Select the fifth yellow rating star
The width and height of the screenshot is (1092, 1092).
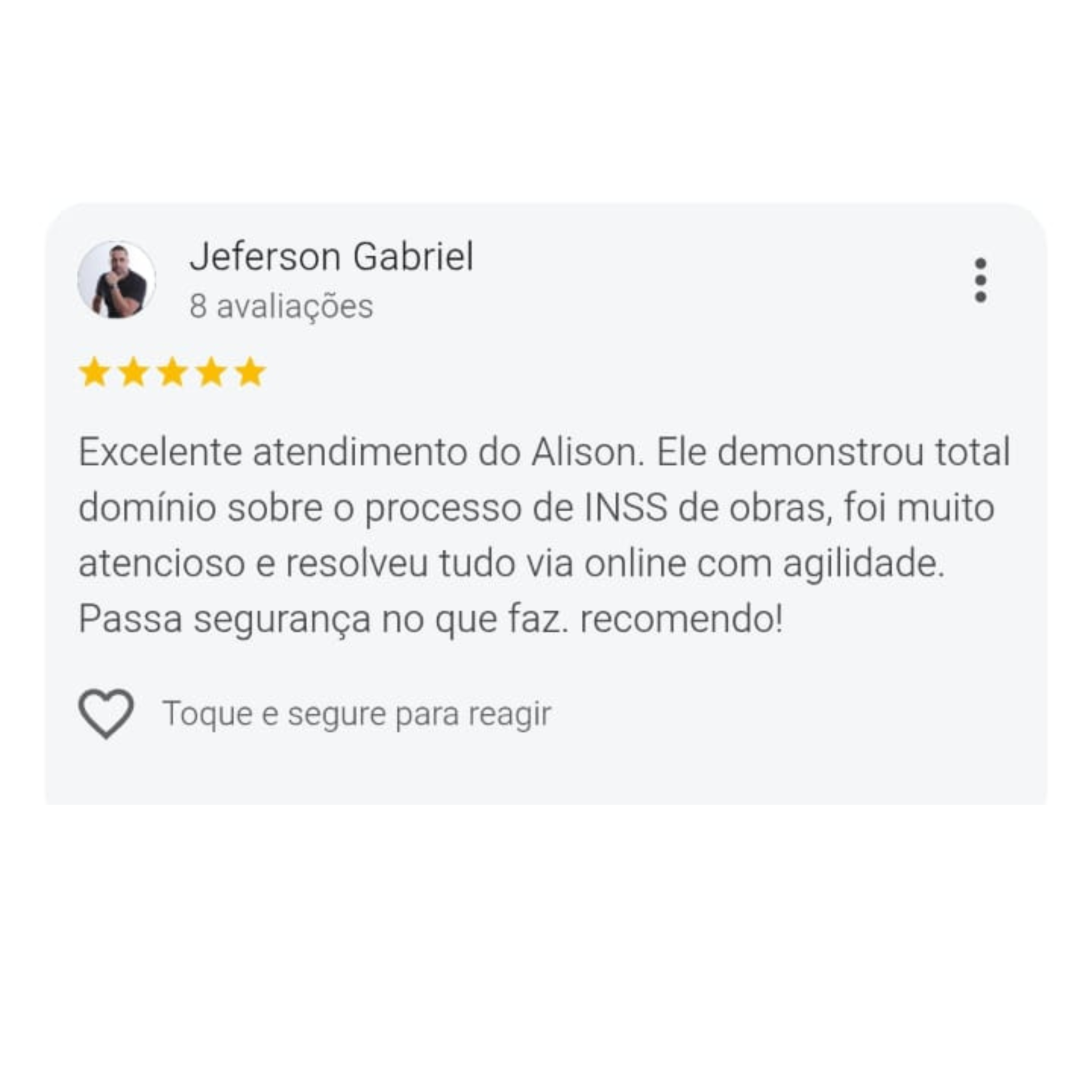251,373
